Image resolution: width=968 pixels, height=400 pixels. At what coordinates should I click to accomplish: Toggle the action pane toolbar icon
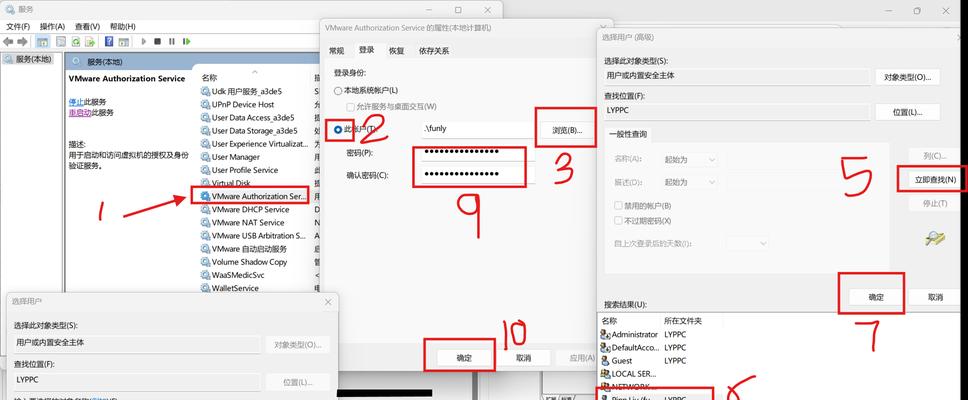click(124, 41)
